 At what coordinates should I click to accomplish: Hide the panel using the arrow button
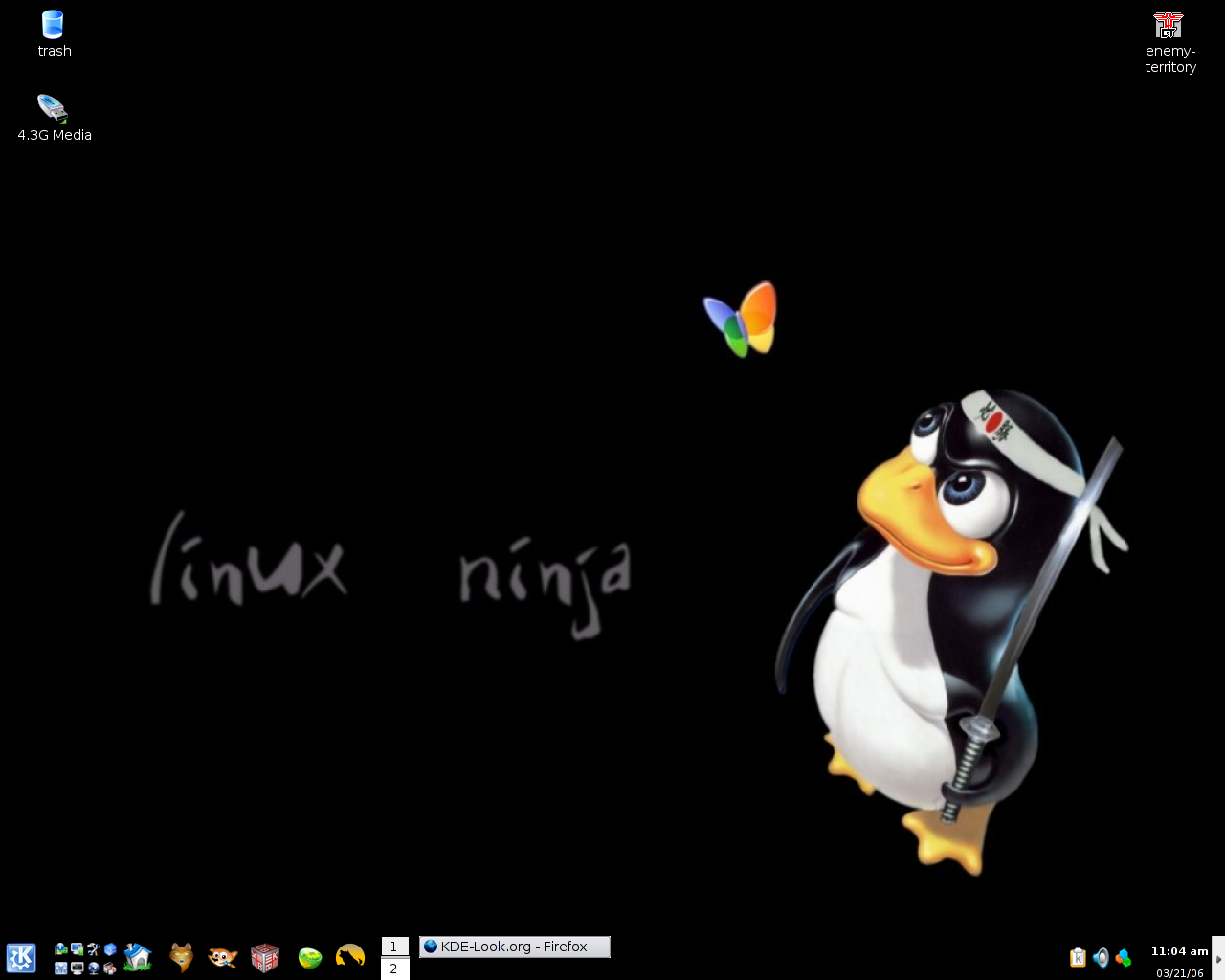(x=1218, y=958)
